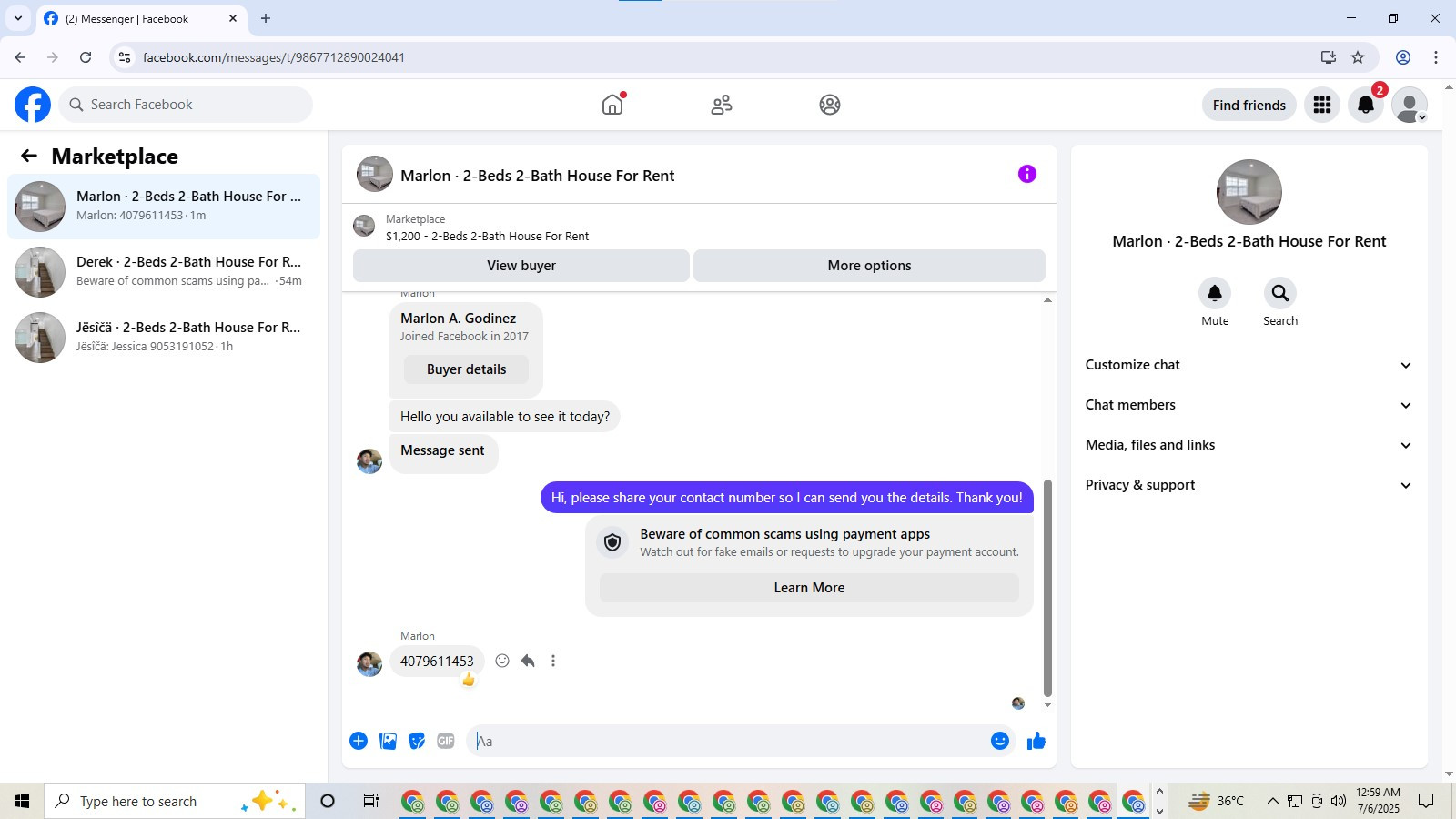Open the Facebook menu grid icon
Screen dimensions: 1456x819
(x=1322, y=105)
